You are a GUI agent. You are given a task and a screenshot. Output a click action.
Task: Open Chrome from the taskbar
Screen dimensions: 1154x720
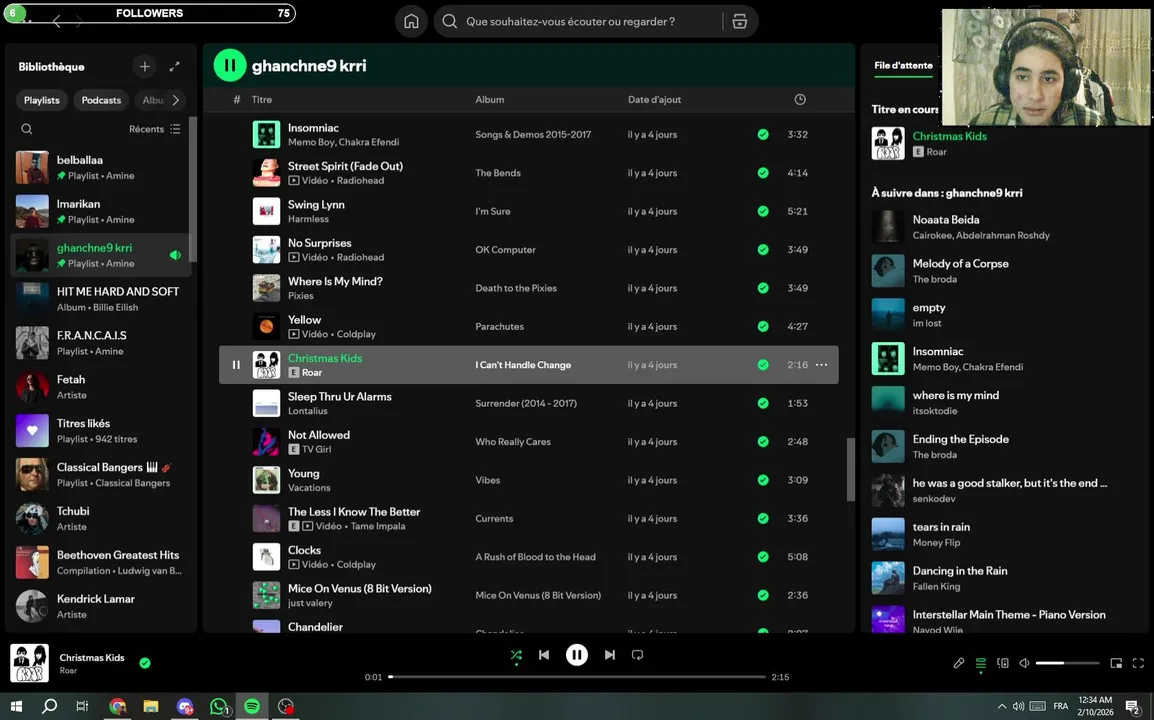tap(117, 706)
